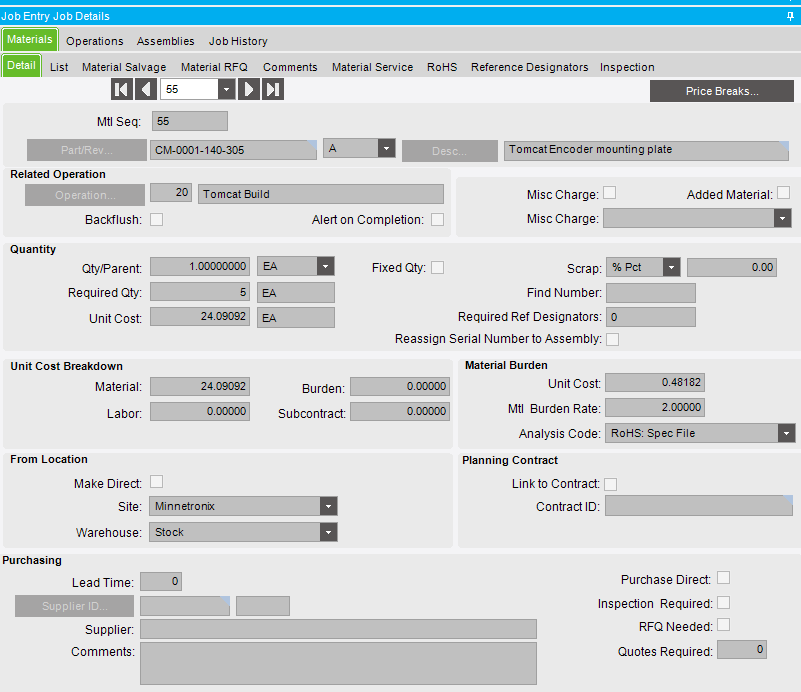Toggle the Backflush checkbox
This screenshot has height=692, width=801.
pyautogui.click(x=157, y=220)
